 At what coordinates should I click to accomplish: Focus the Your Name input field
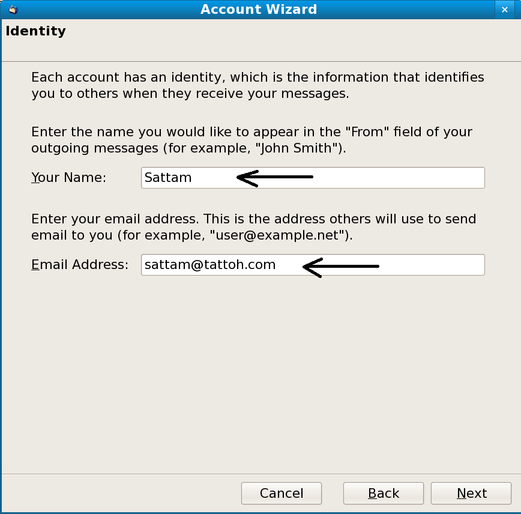click(313, 178)
